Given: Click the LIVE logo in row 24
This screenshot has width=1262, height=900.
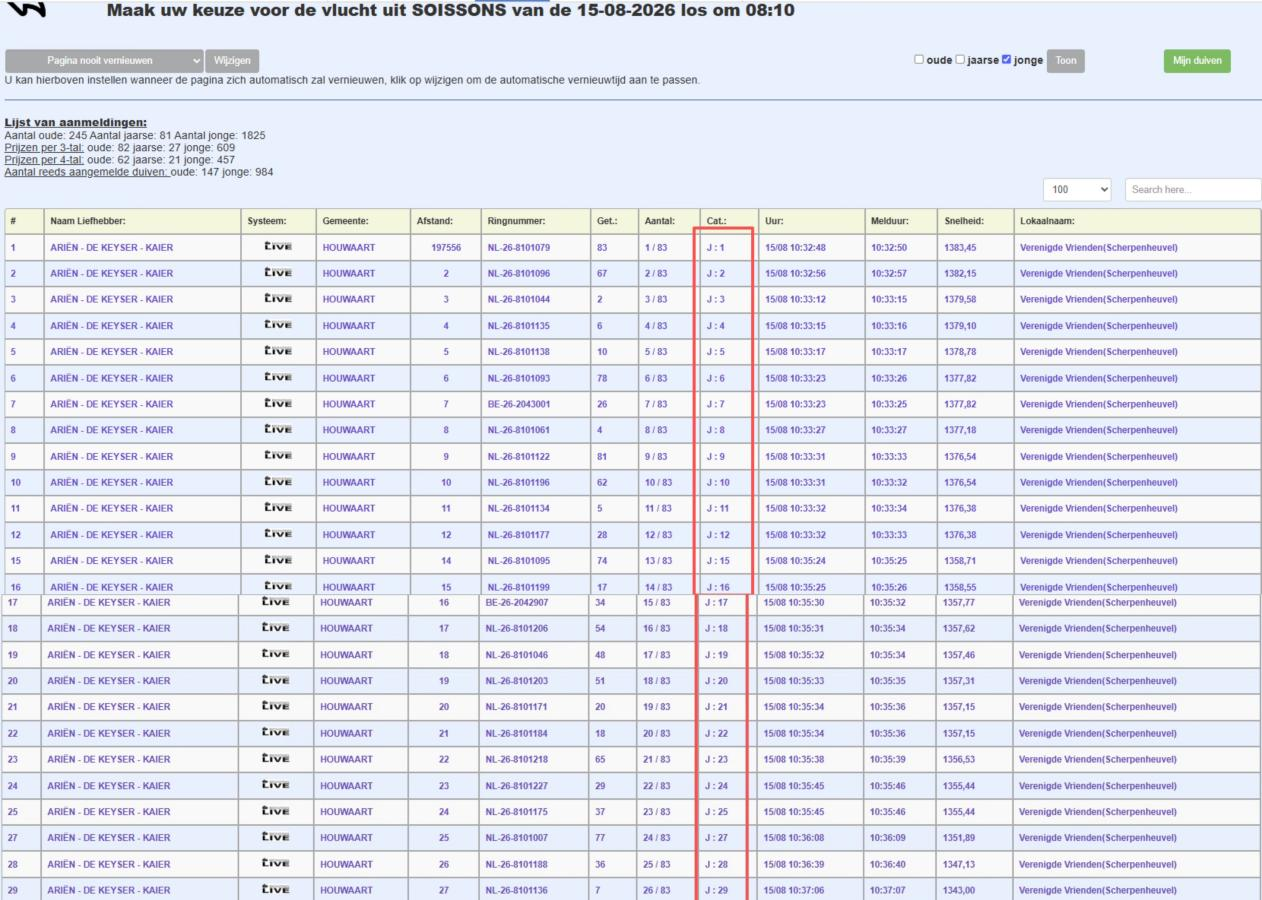Looking at the screenshot, I should click(274, 786).
